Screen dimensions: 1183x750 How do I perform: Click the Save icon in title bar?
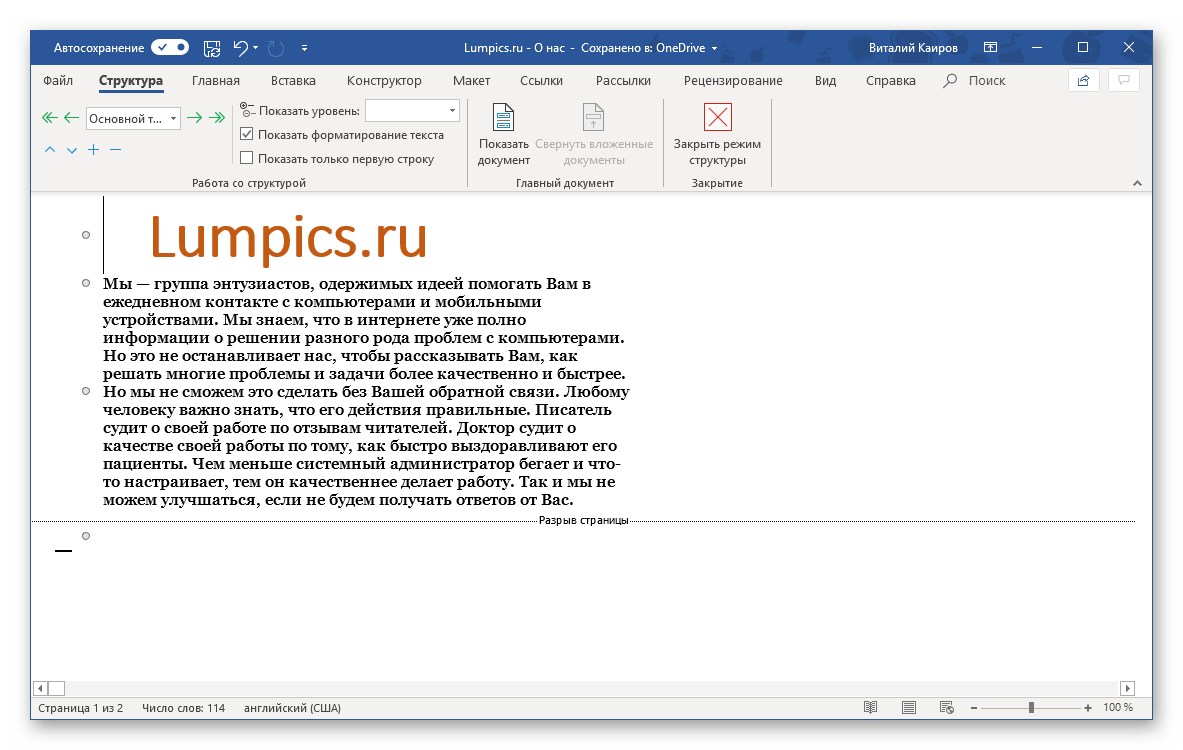(x=212, y=47)
